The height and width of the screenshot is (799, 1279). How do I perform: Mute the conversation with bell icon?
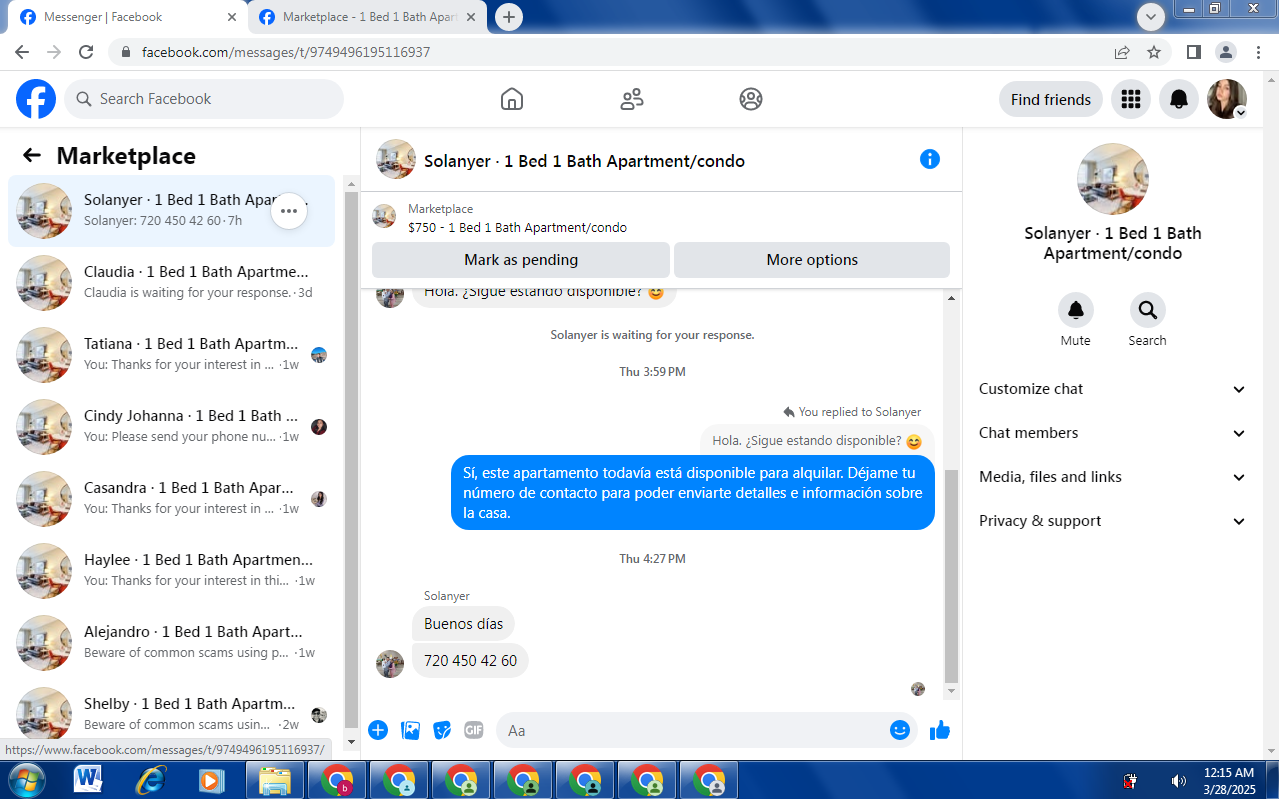coord(1076,310)
